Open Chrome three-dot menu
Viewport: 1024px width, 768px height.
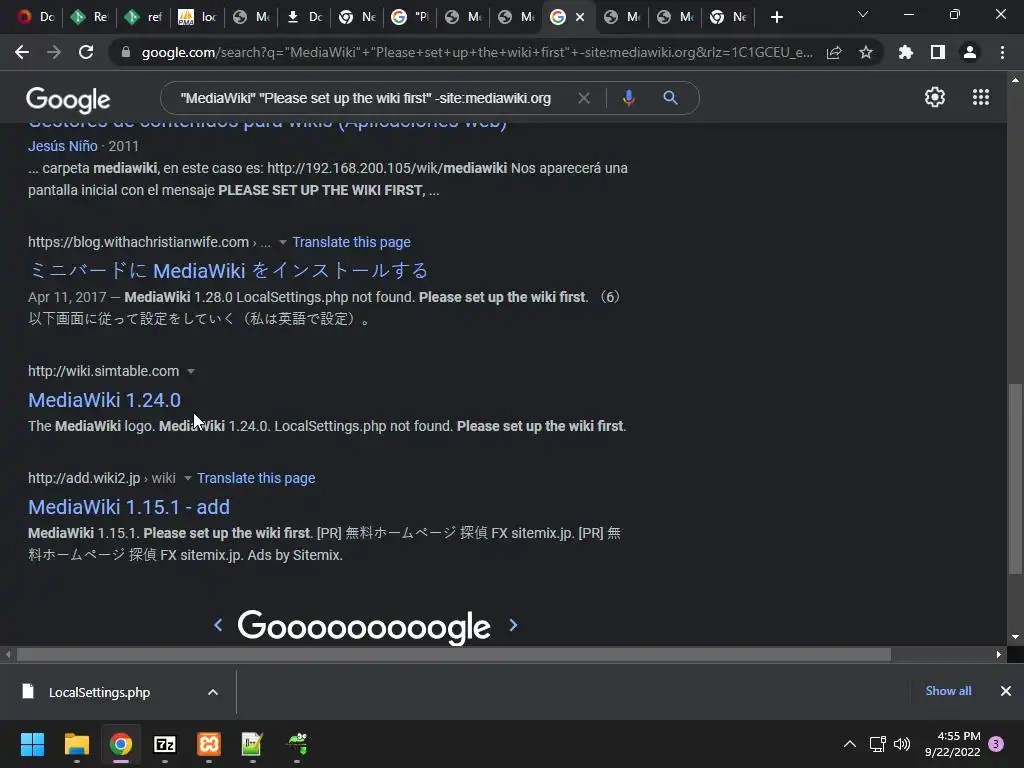pos(1002,52)
